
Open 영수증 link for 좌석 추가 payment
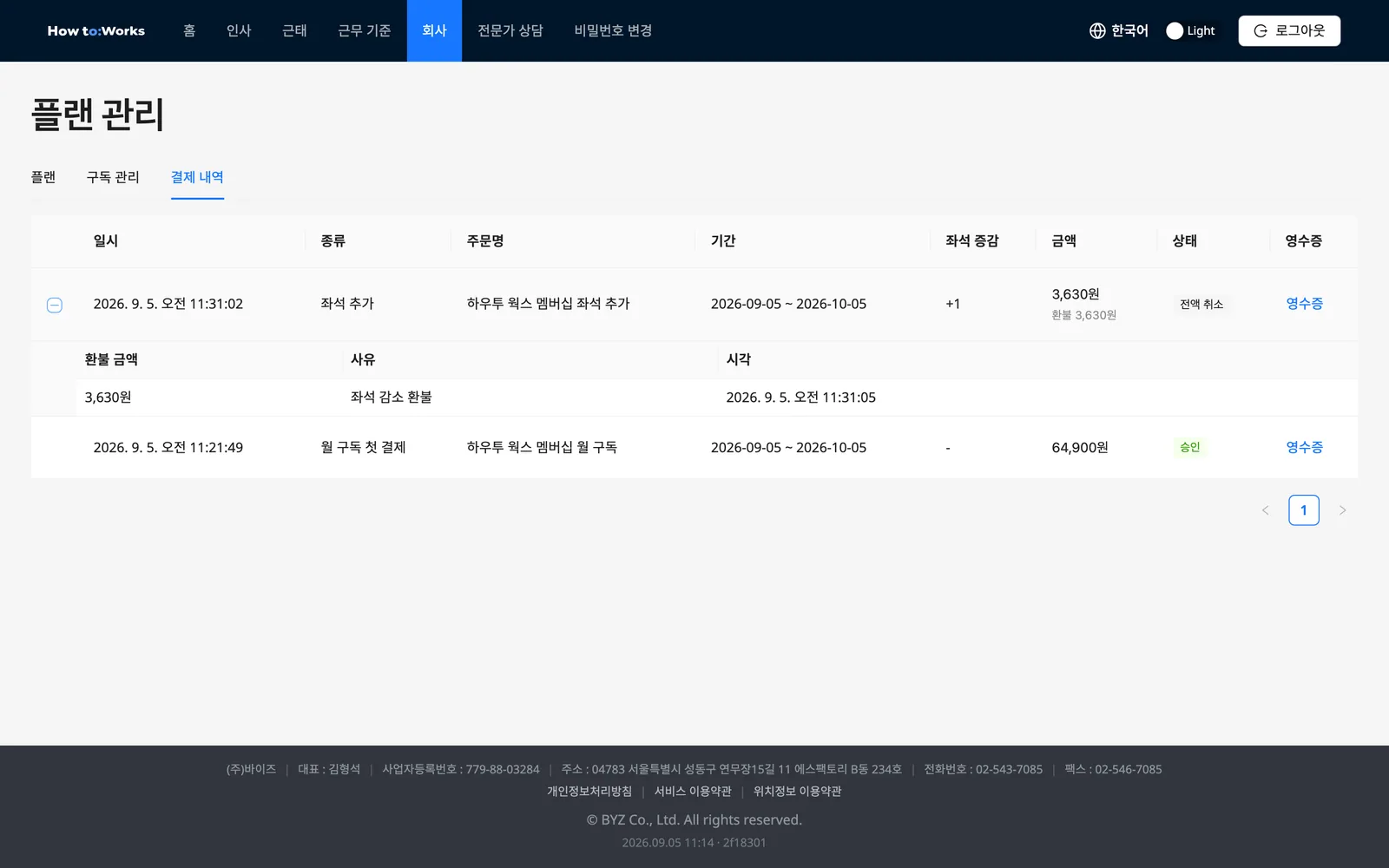[1304, 304]
